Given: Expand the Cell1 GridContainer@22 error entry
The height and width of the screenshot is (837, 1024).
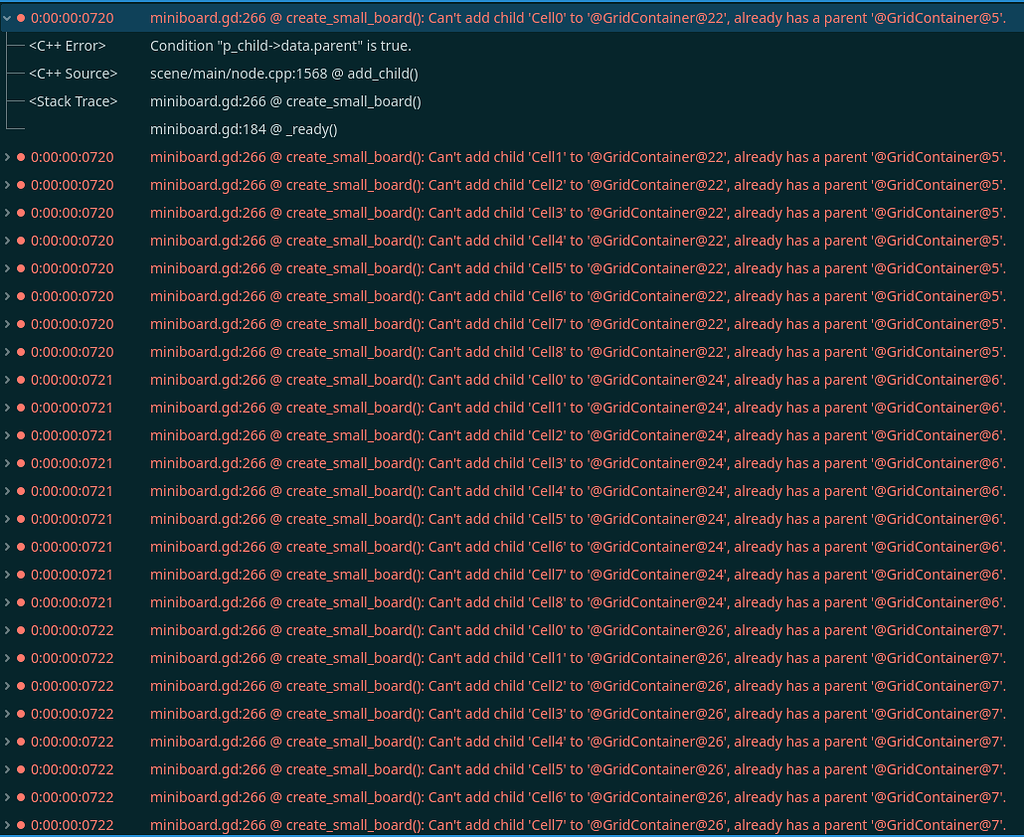Looking at the screenshot, I should pyautogui.click(x=9, y=157).
